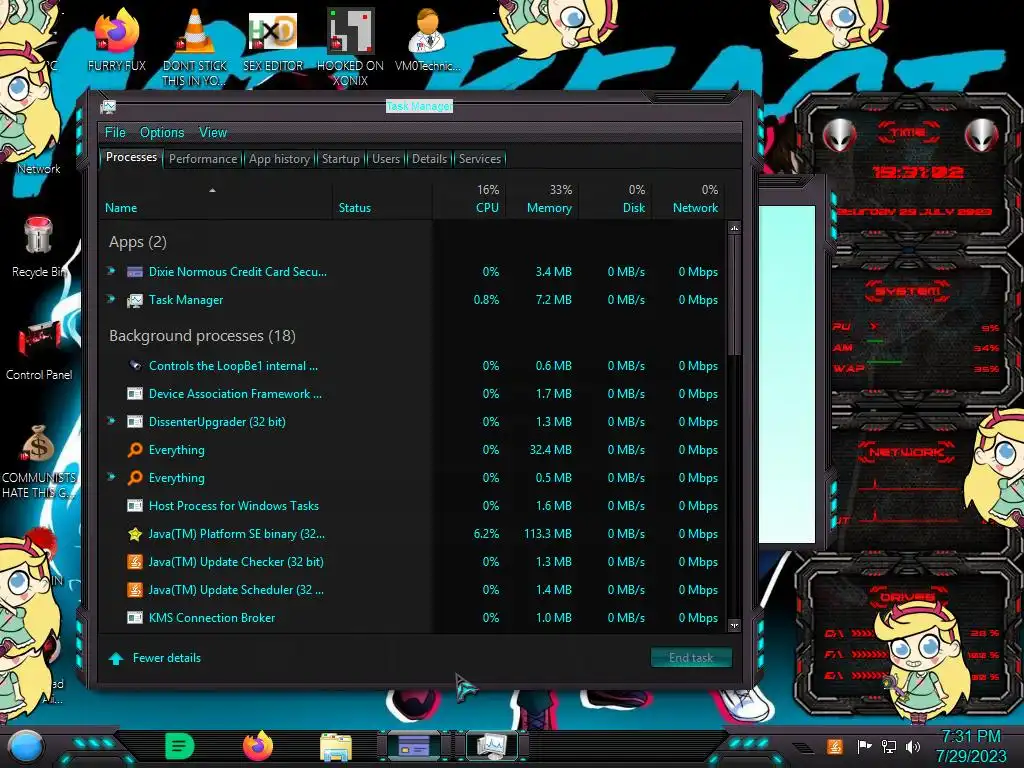This screenshot has height=768, width=1024.
Task: Switch to the Users tab
Action: (386, 159)
